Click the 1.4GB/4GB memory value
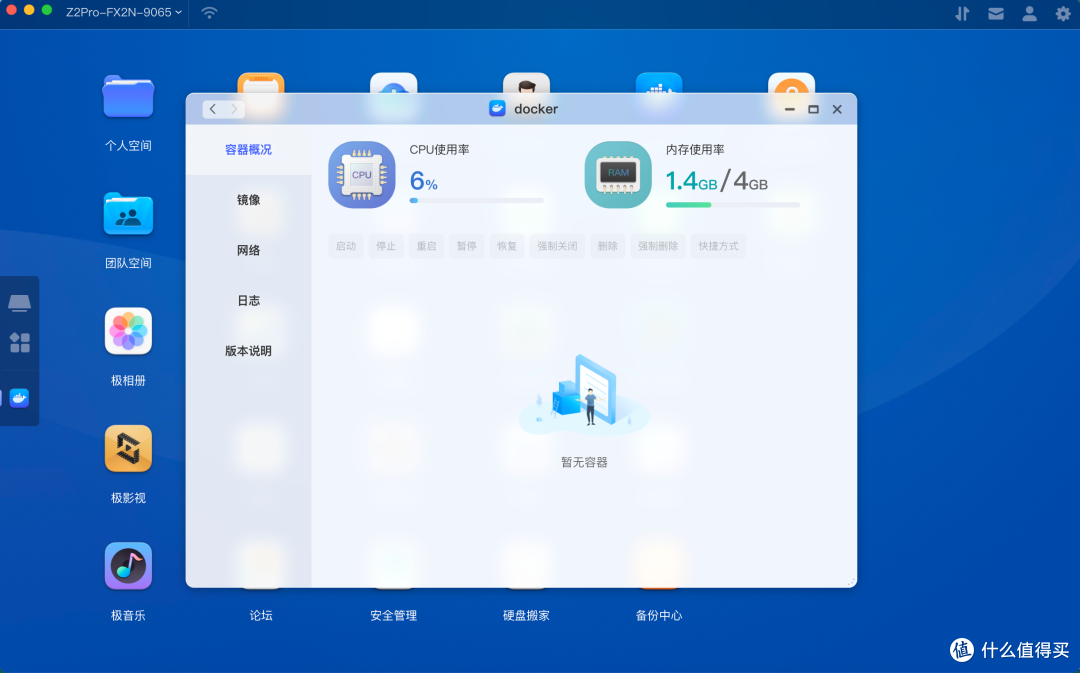This screenshot has width=1080, height=673. 716,181
